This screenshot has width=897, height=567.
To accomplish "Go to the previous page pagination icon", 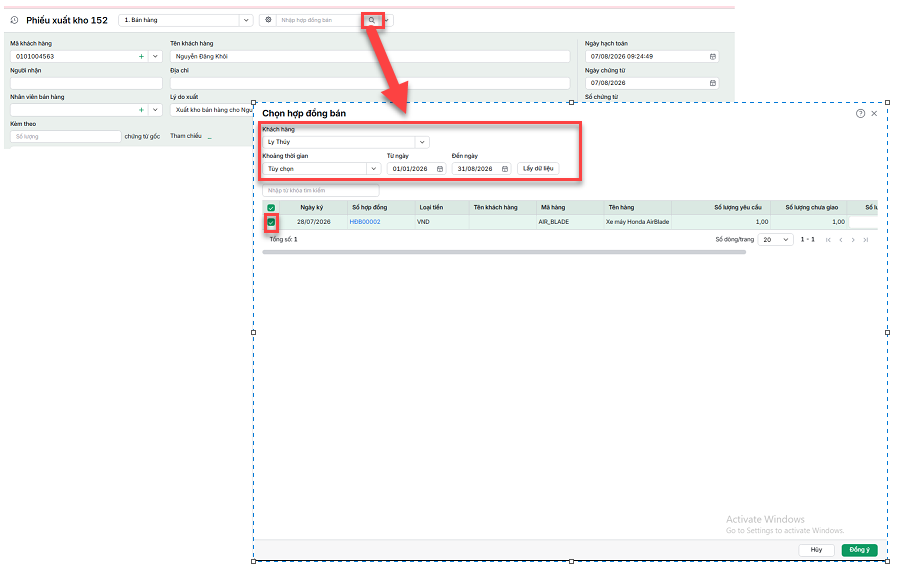I will click(x=841, y=240).
